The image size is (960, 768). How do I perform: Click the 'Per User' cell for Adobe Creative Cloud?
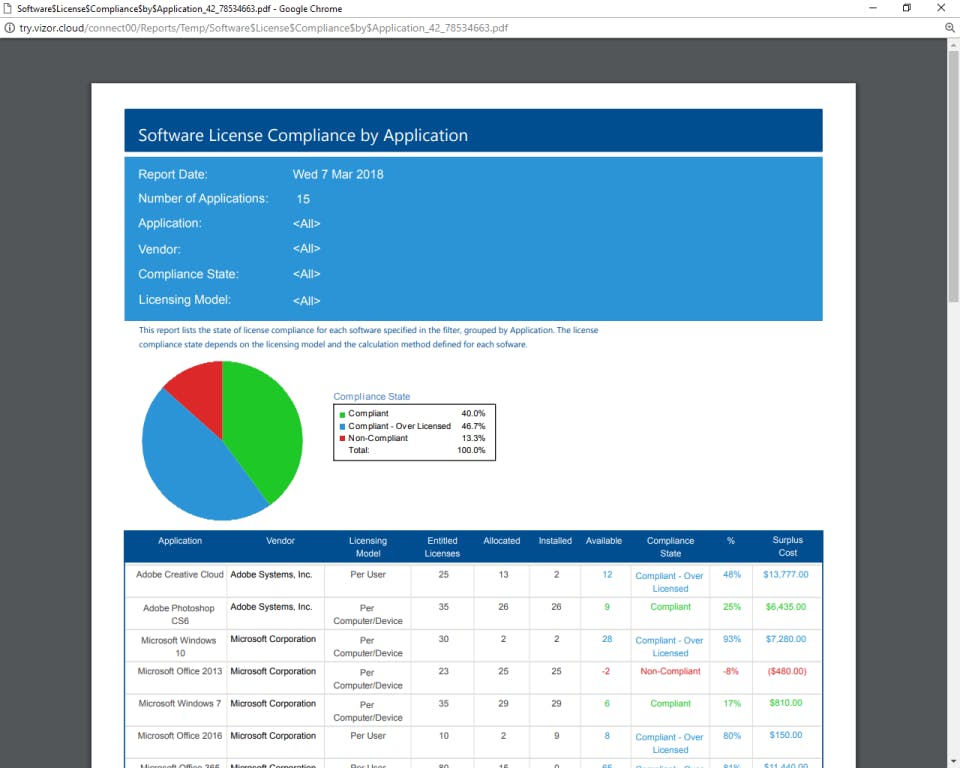point(368,574)
